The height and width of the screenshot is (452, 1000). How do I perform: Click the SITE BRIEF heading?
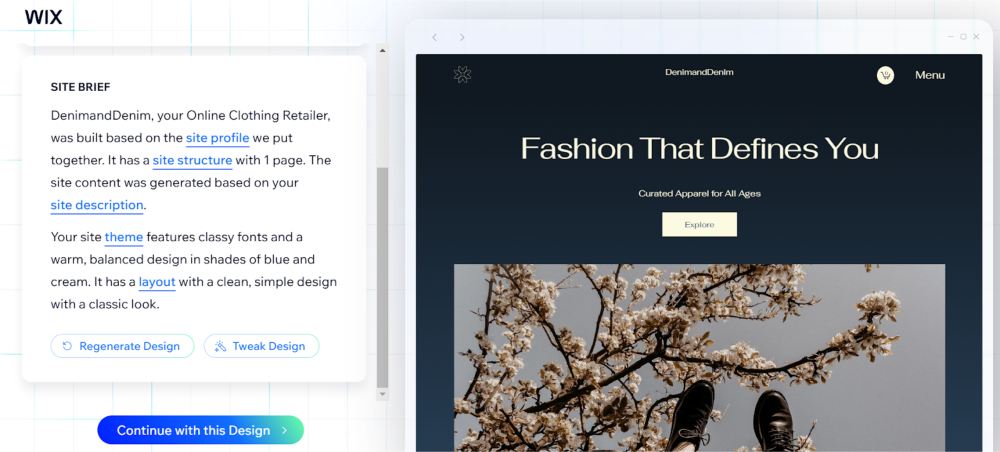point(81,87)
